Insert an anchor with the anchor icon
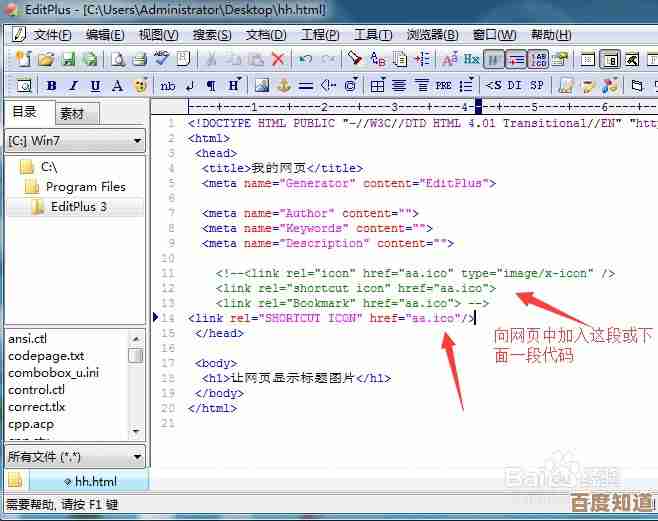This screenshot has width=658, height=521. [283, 86]
